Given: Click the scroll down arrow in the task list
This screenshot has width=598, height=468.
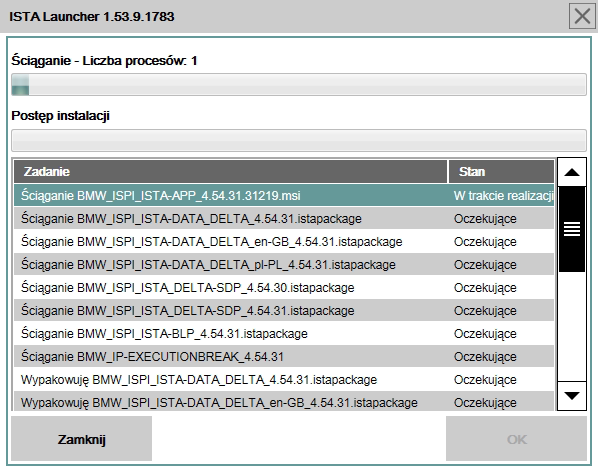Looking at the screenshot, I should point(572,396).
